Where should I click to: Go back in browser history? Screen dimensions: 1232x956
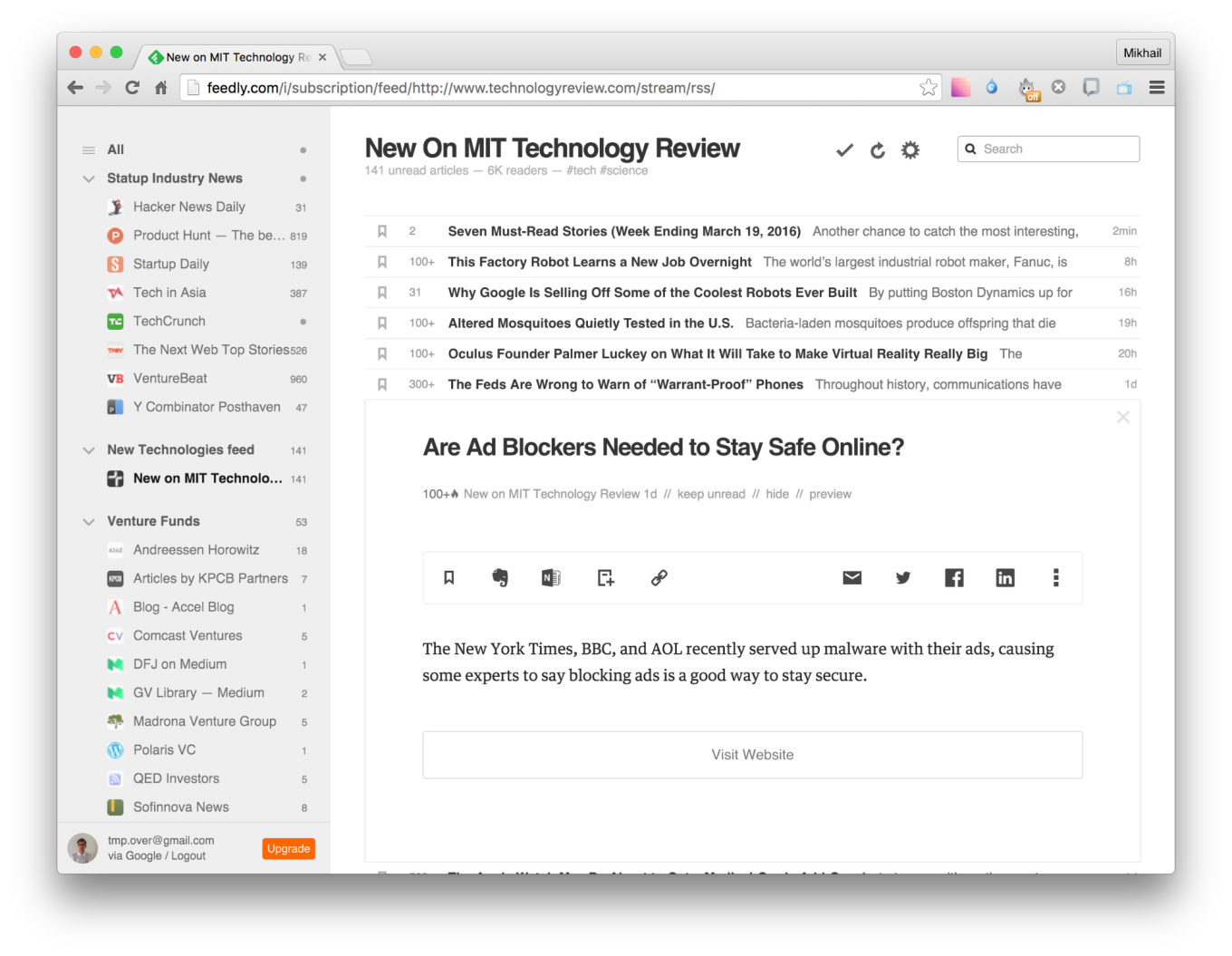[75, 88]
